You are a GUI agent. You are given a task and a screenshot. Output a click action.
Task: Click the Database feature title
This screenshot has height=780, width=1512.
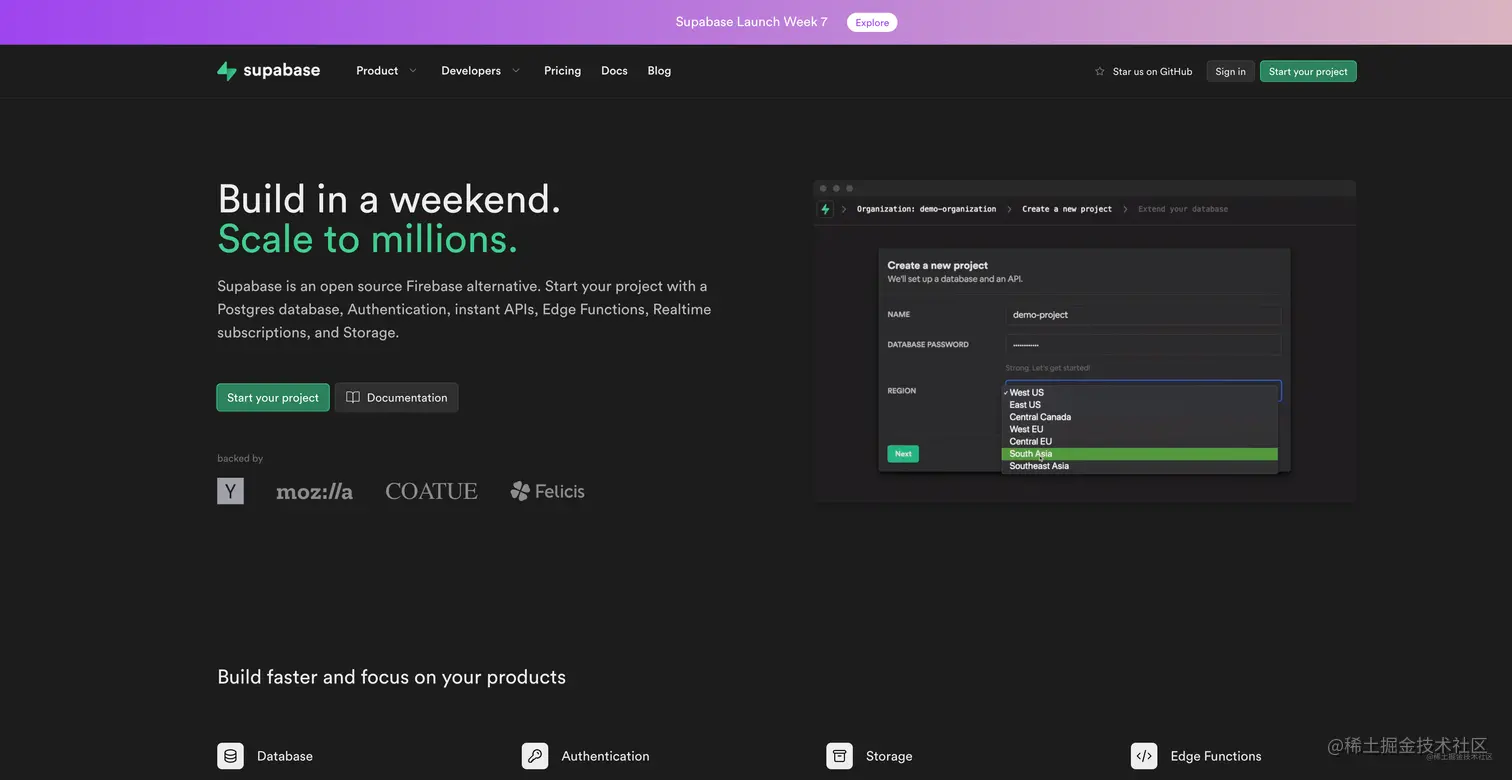click(285, 756)
